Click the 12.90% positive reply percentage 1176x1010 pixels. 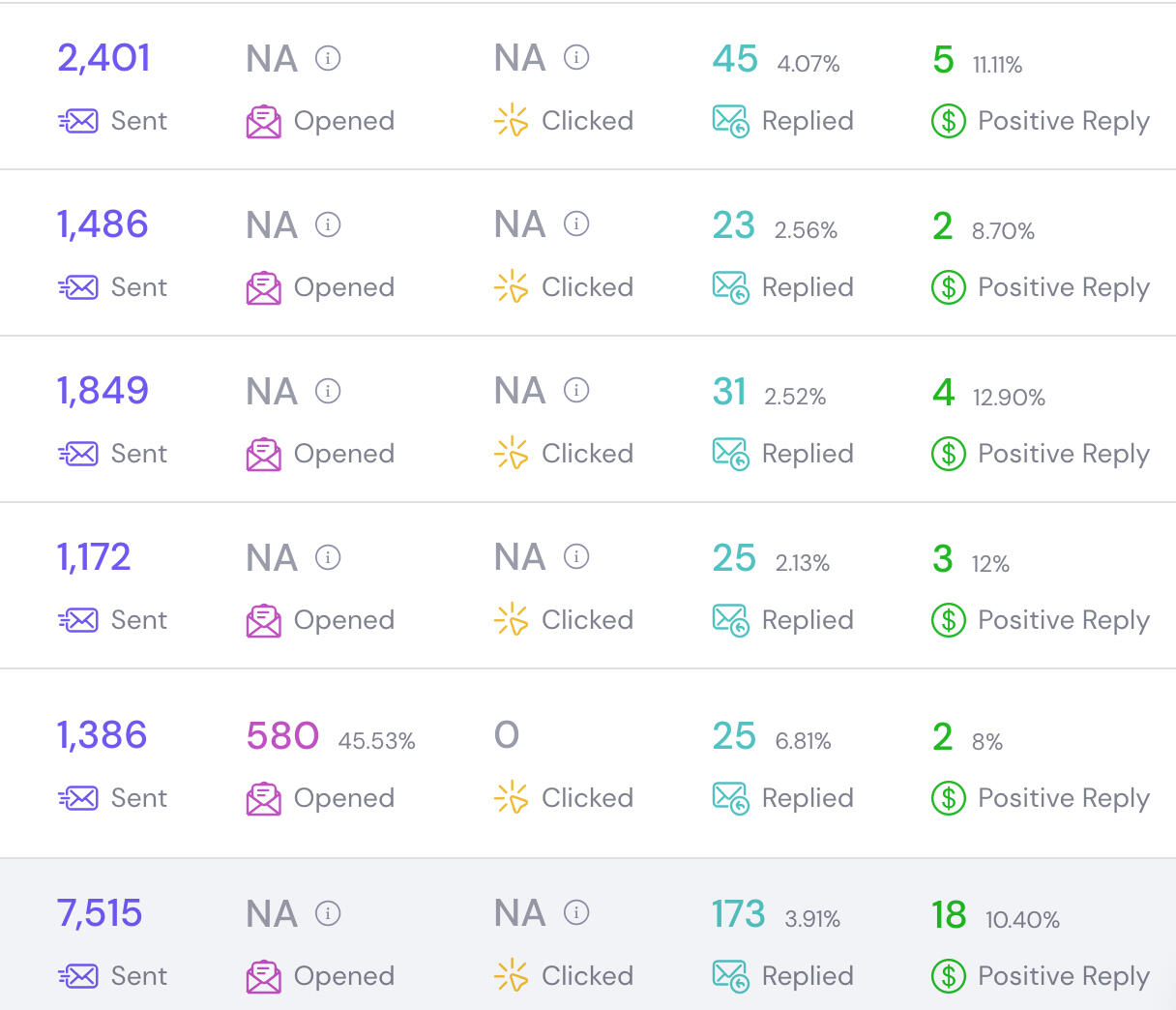coord(1009,398)
